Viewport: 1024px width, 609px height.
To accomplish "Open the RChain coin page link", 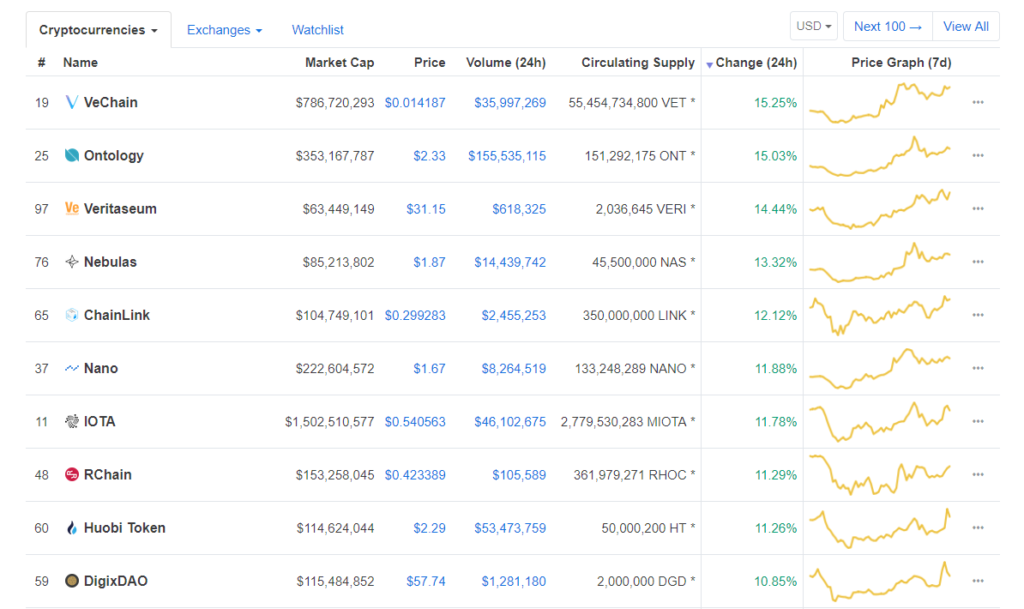I will coord(108,475).
